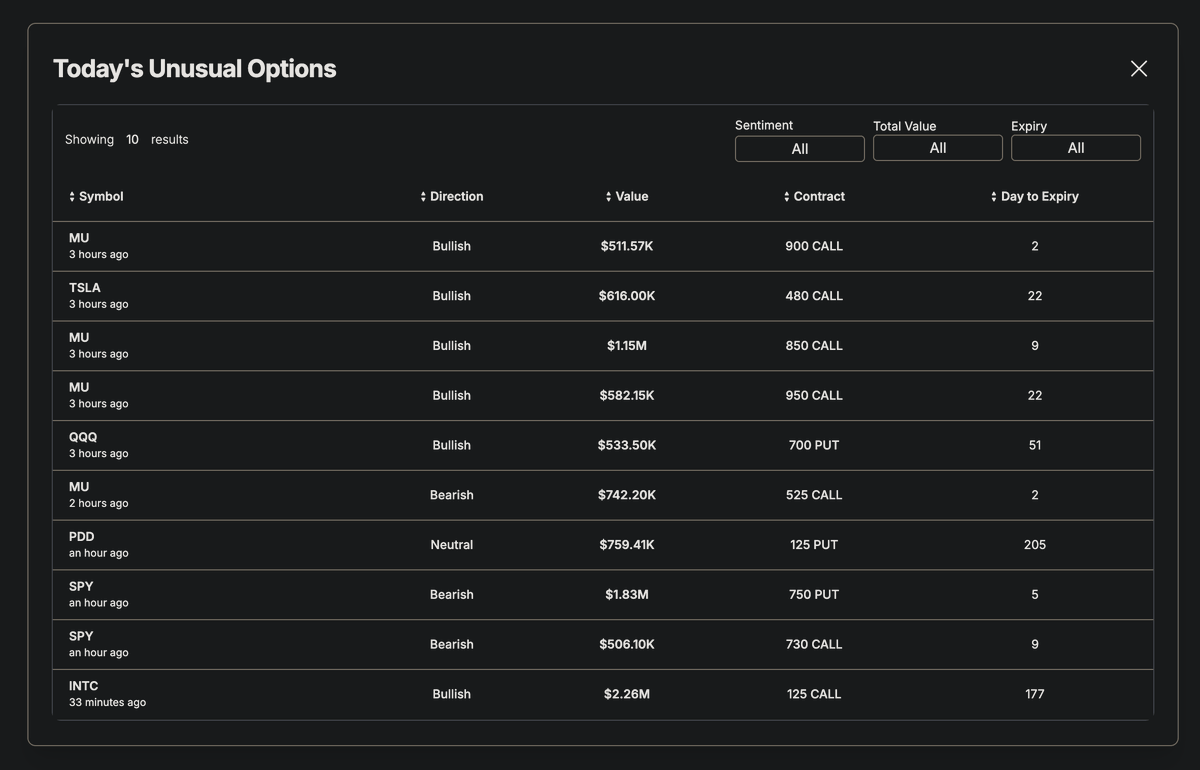Click the 750 PUT contract cell
Viewport: 1200px width, 770px height.
814,595
